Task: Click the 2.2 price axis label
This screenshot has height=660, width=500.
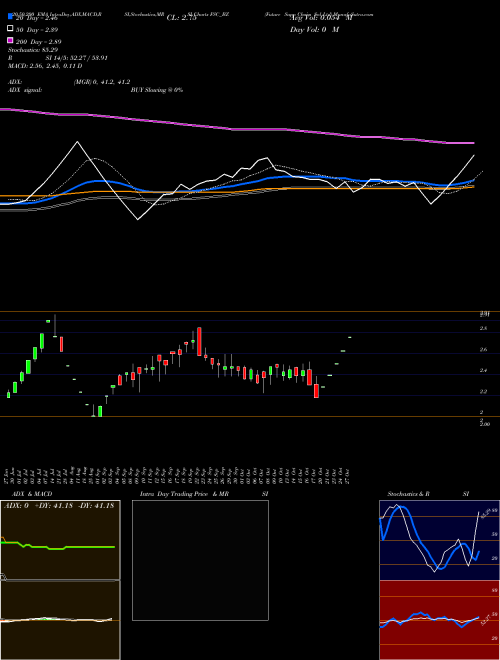Action: (484, 391)
